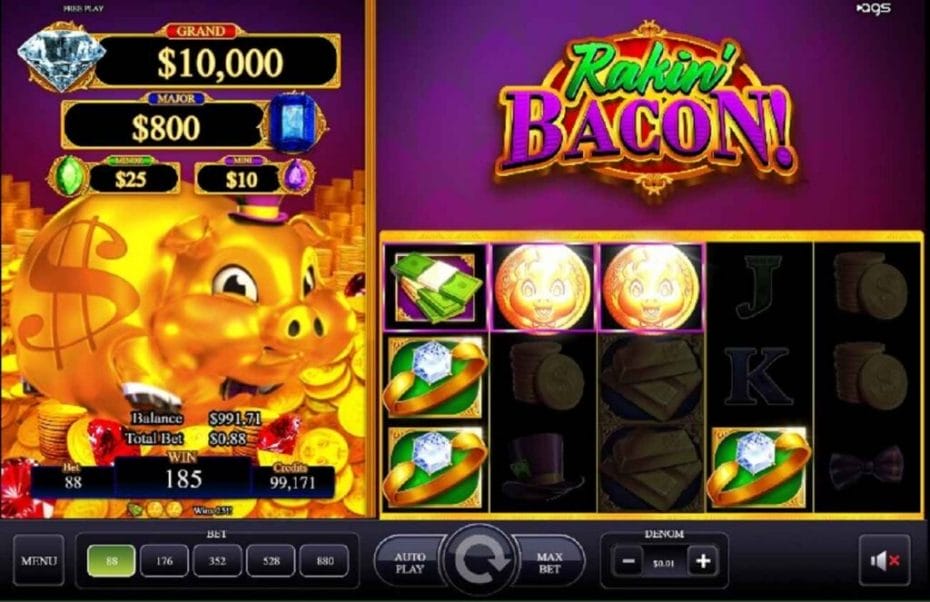
Task: Start Auto Play mode
Action: [410, 562]
